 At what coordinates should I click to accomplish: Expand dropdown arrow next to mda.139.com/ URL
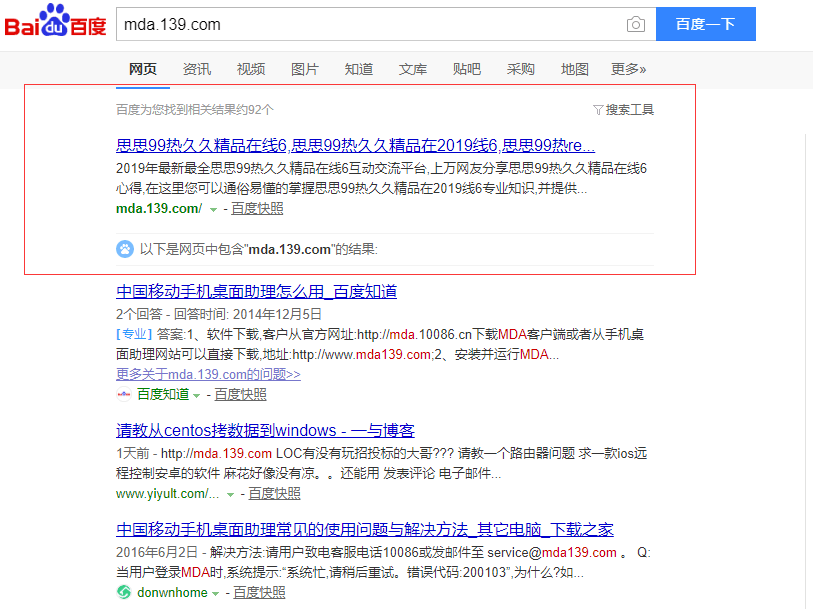213,209
